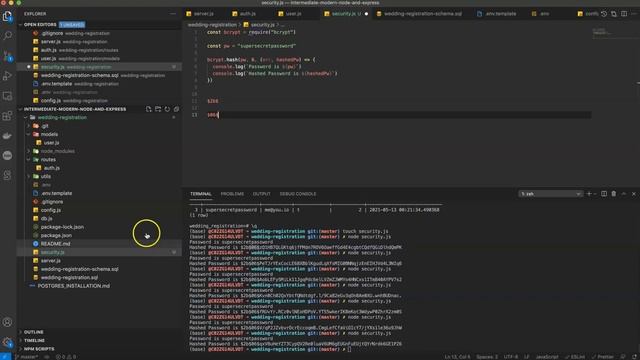Open Remote Explorer in activity bar

pyautogui.click(x=7, y=96)
